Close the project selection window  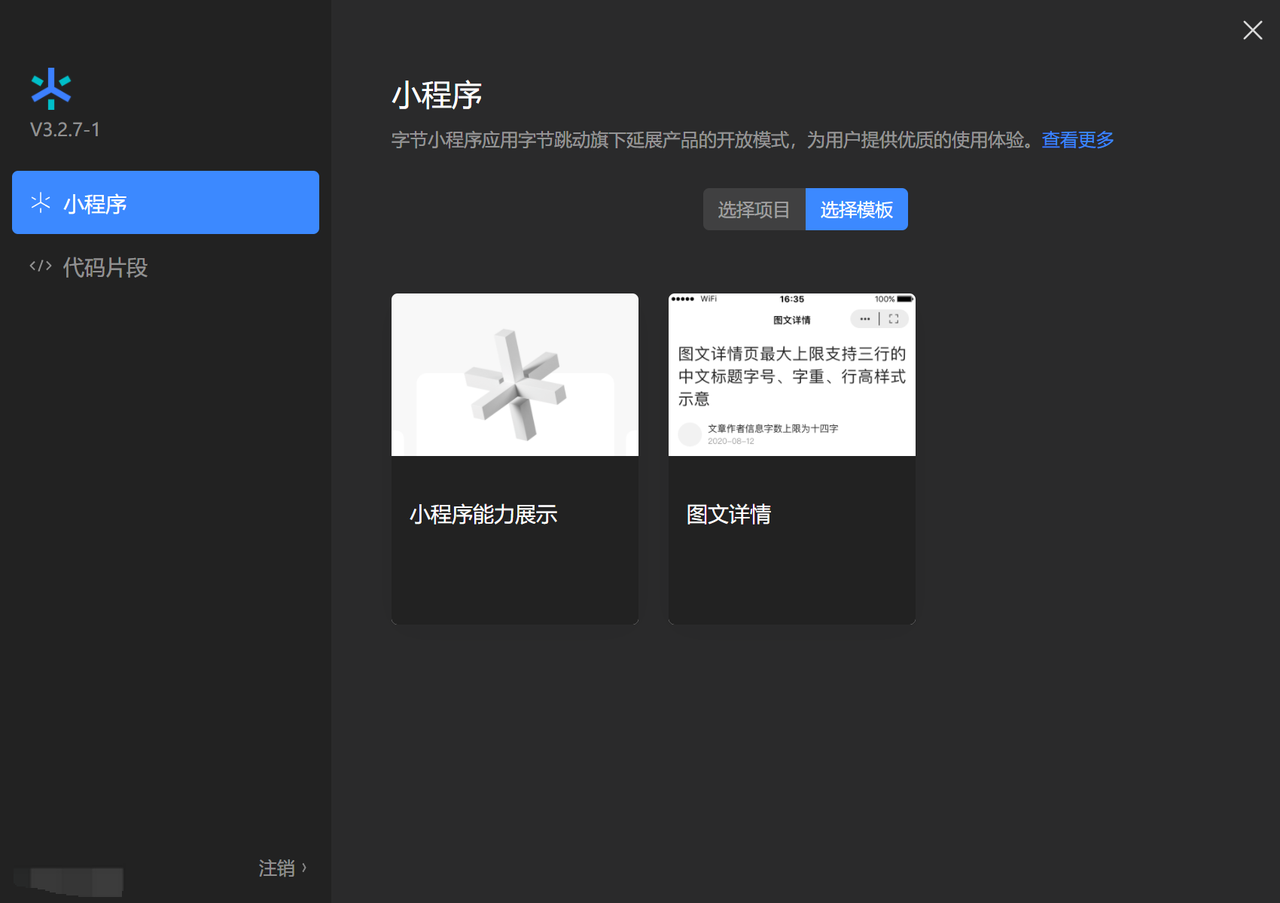1252,30
